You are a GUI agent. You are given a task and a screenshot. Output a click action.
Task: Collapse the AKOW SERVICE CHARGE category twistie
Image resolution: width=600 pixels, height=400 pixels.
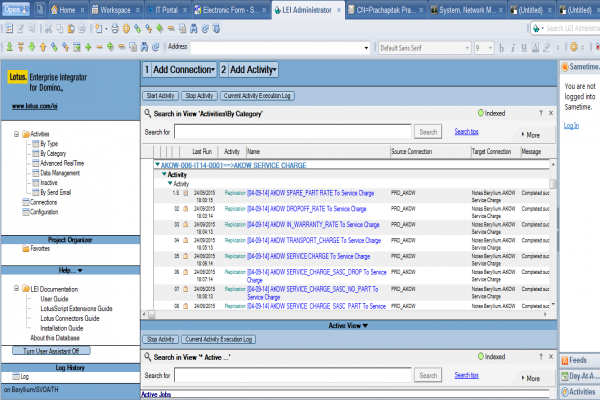tap(157, 165)
